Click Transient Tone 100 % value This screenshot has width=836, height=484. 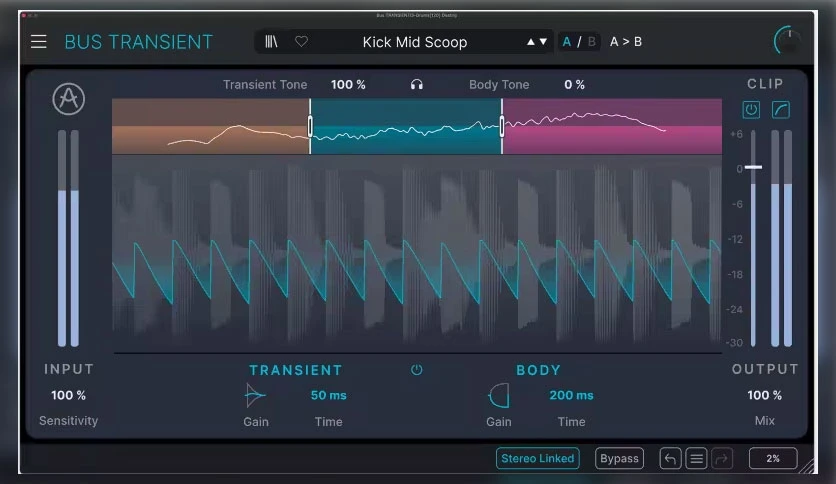pos(348,85)
